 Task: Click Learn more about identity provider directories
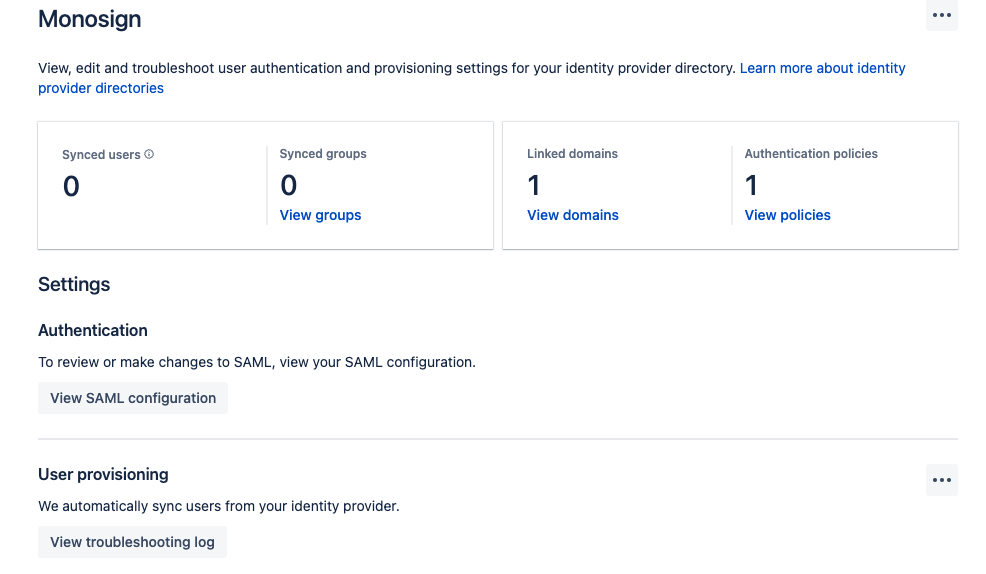822,68
